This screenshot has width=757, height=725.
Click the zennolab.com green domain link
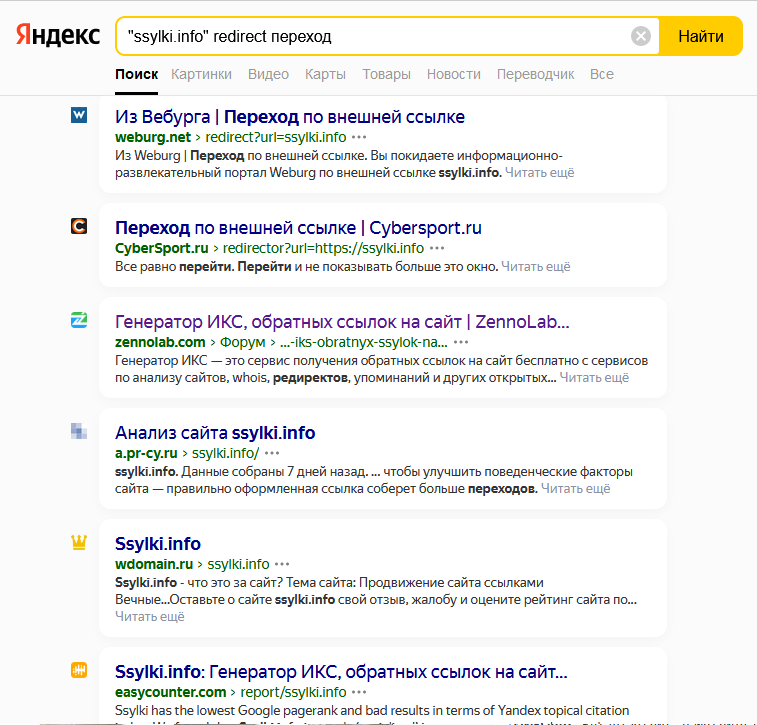160,343
